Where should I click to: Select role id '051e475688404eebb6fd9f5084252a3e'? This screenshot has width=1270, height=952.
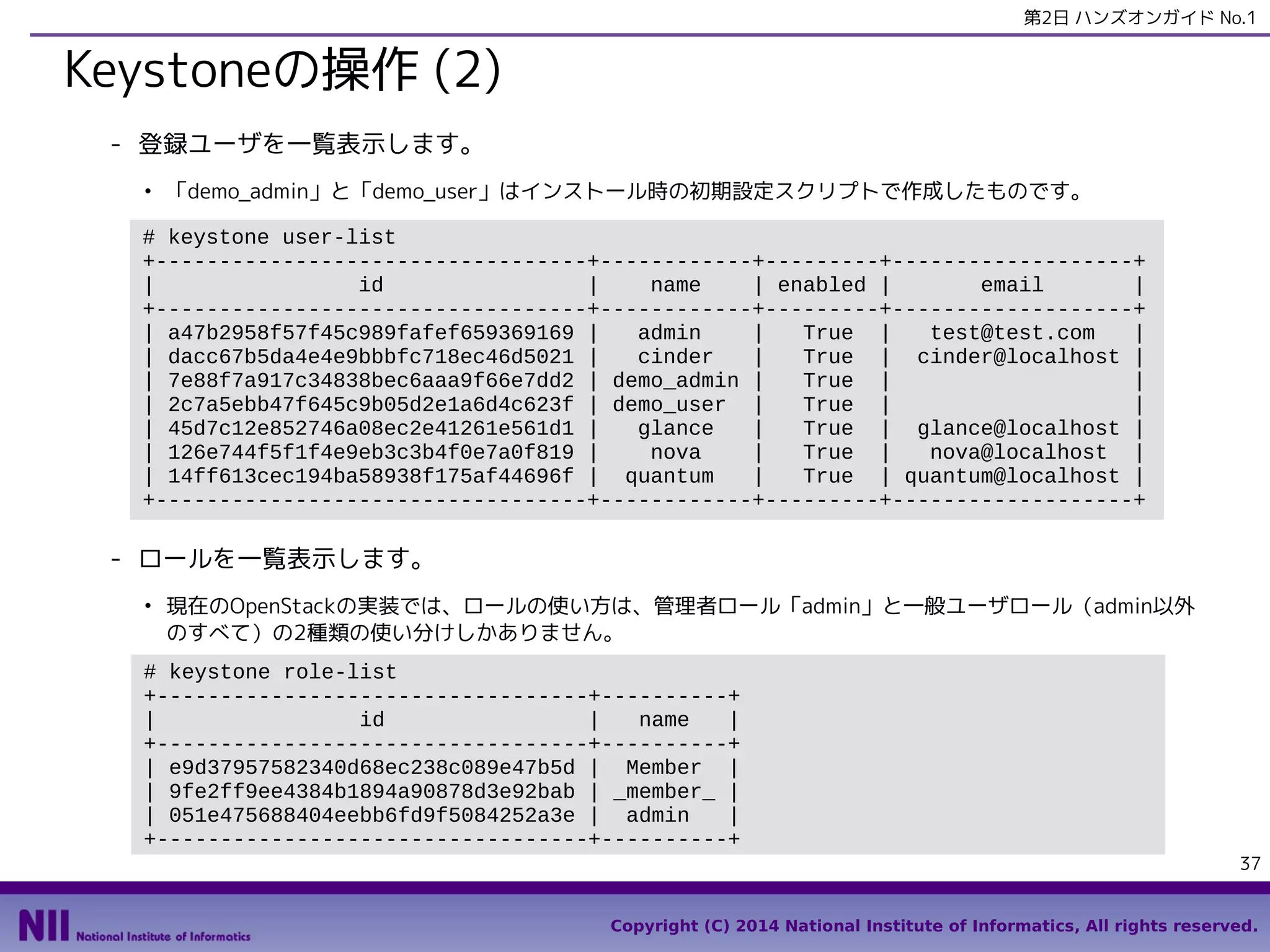pos(372,815)
